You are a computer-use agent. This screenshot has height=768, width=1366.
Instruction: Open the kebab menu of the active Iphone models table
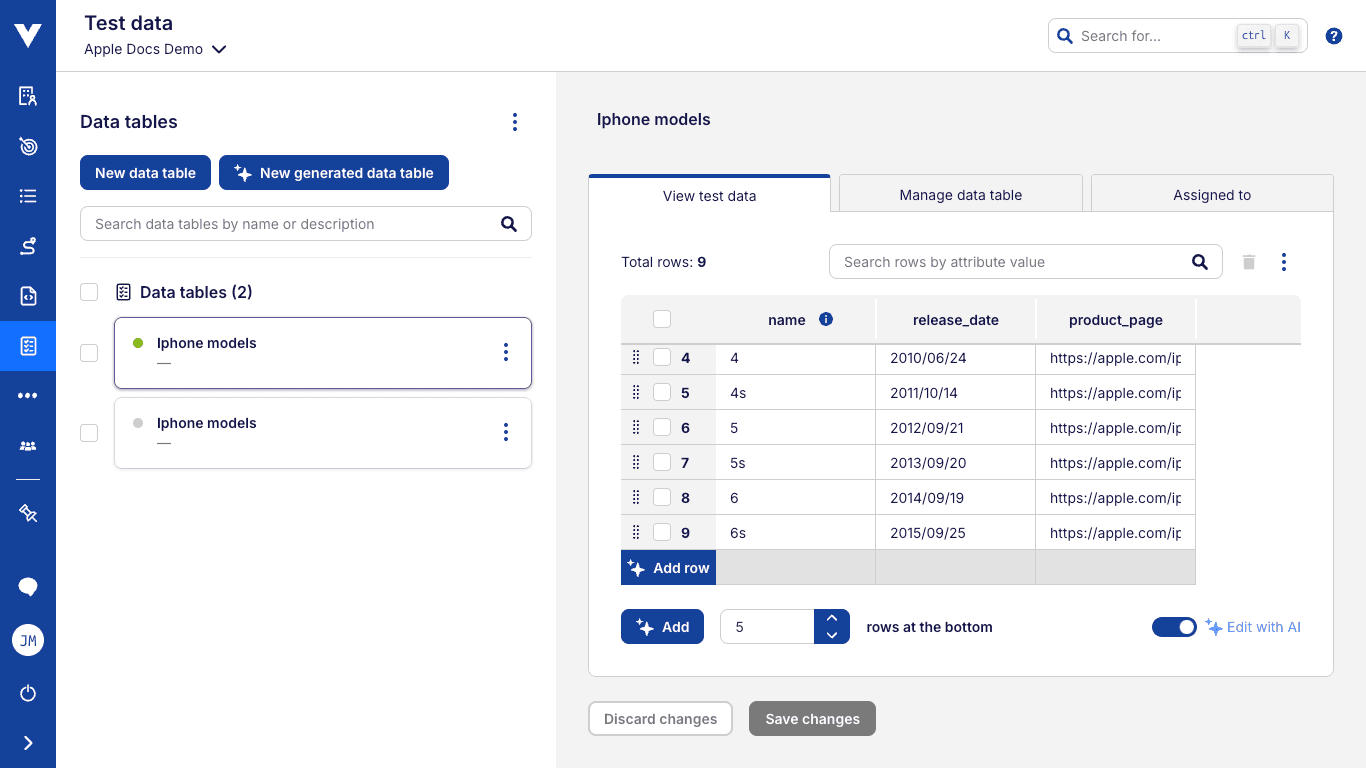[506, 352]
